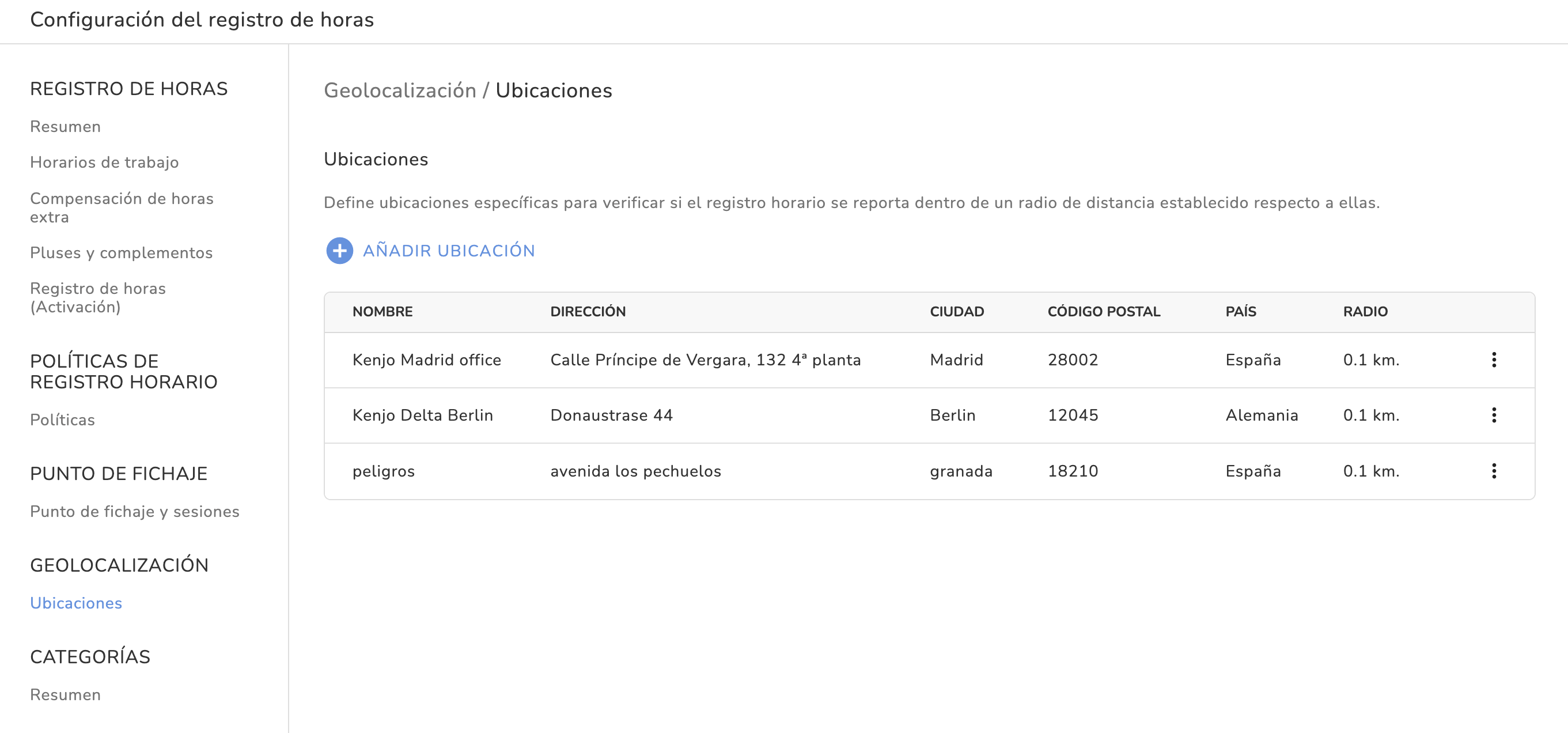Click the NOMBRE column header
This screenshot has height=733, width=1568.
[382, 312]
